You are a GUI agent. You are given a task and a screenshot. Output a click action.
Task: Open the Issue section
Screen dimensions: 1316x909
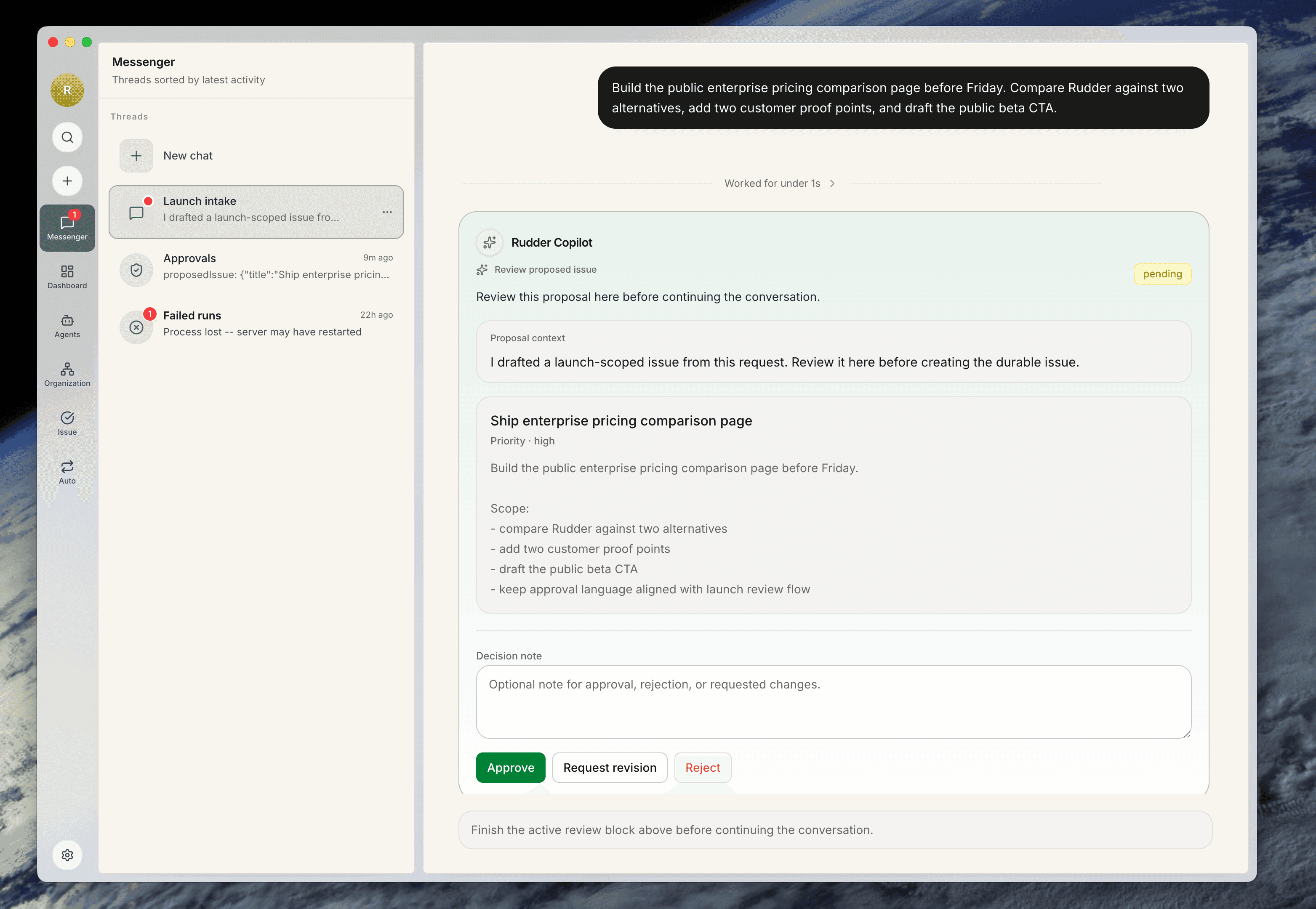[x=67, y=424]
